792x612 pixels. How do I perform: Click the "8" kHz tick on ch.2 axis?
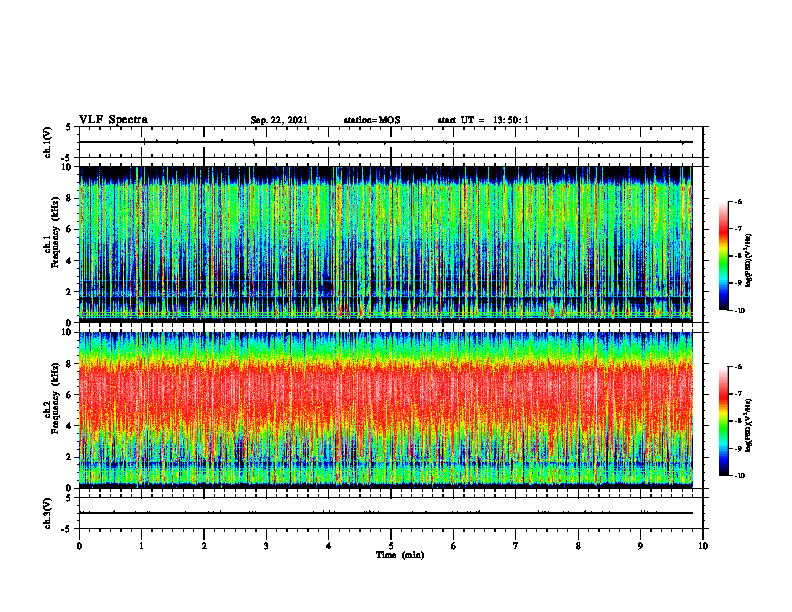[x=70, y=364]
